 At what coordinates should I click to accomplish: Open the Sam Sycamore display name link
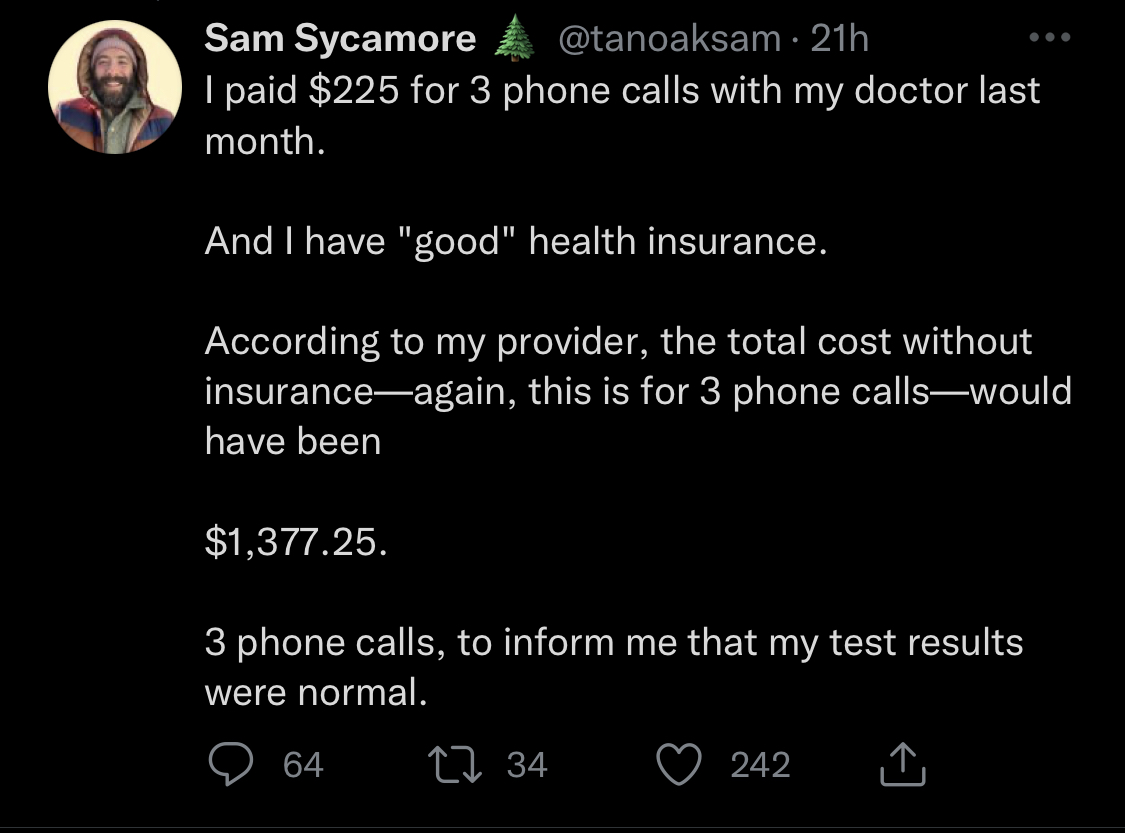340,39
